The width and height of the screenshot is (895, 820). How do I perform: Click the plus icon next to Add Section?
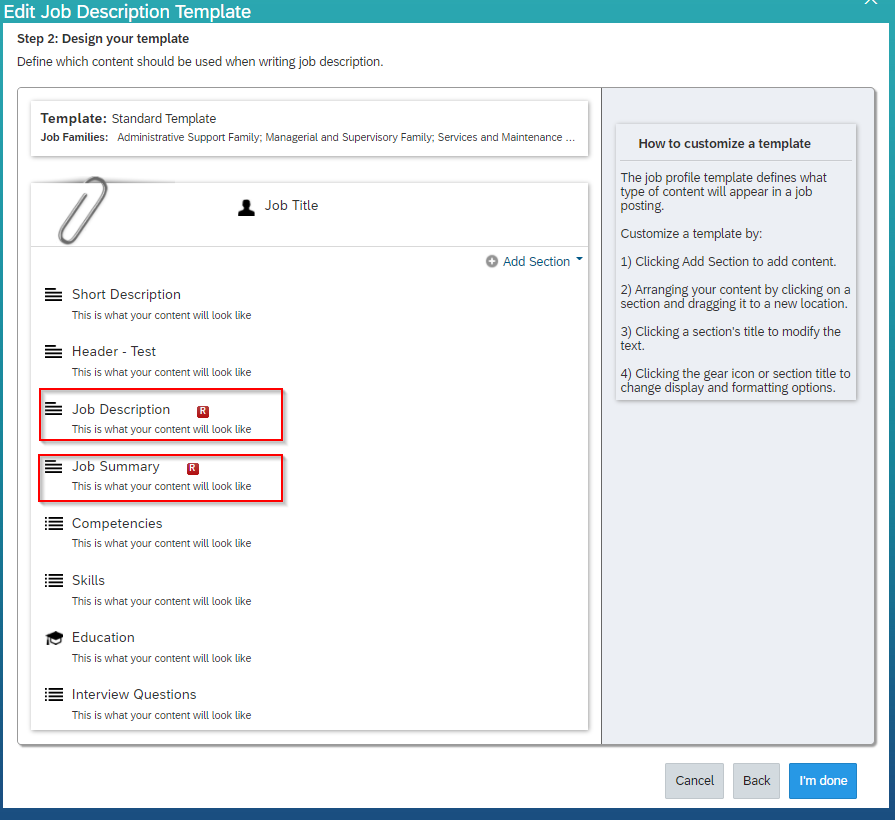[491, 261]
